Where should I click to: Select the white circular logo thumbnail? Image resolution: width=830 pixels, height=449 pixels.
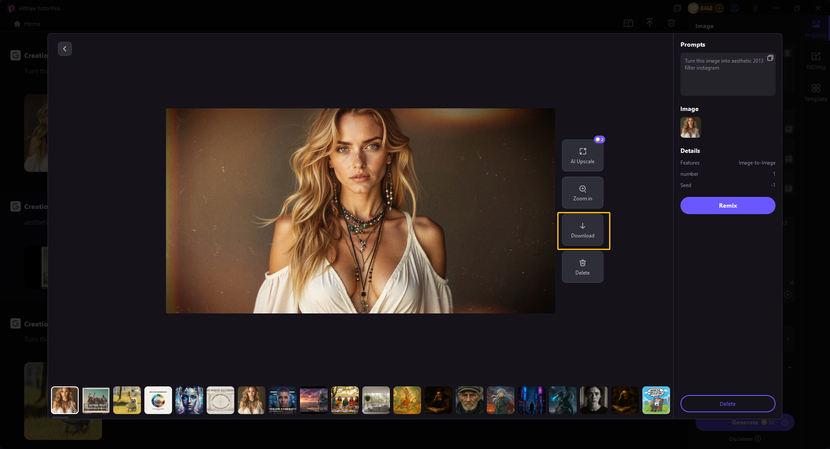158,400
